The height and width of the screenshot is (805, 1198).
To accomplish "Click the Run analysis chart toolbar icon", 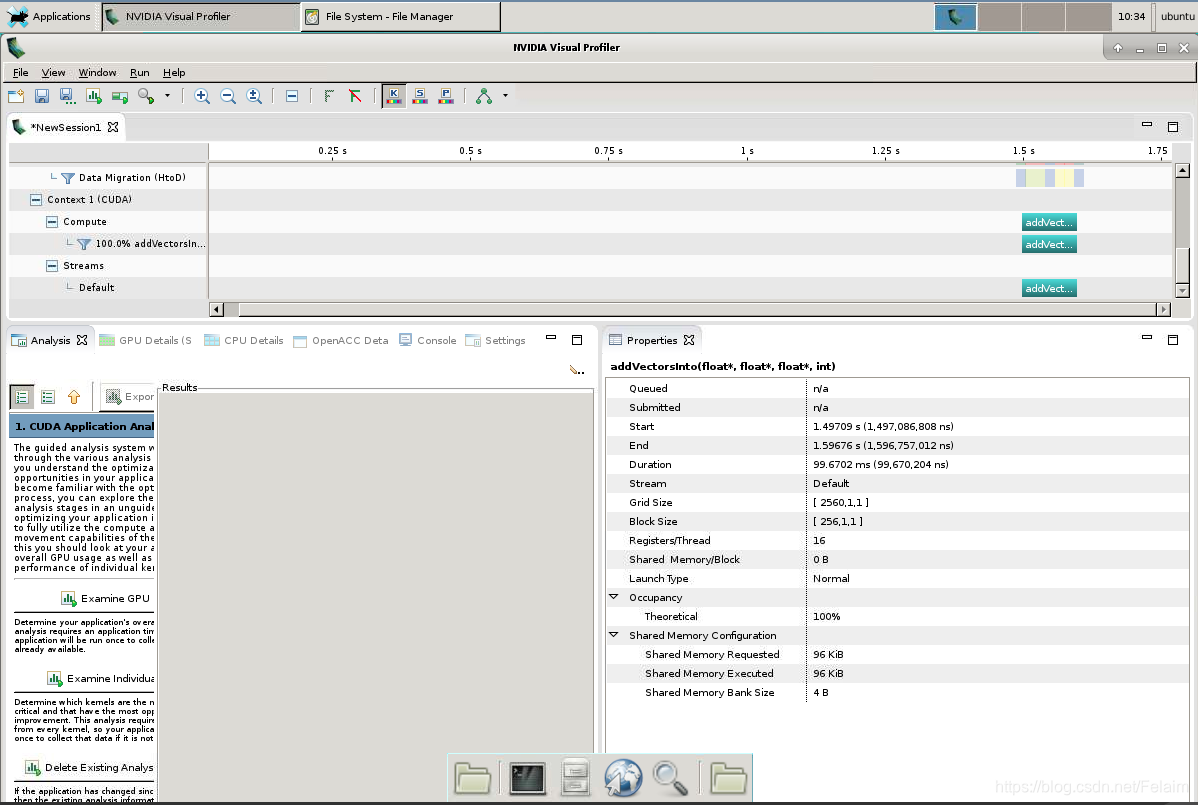I will pyautogui.click(x=94, y=95).
